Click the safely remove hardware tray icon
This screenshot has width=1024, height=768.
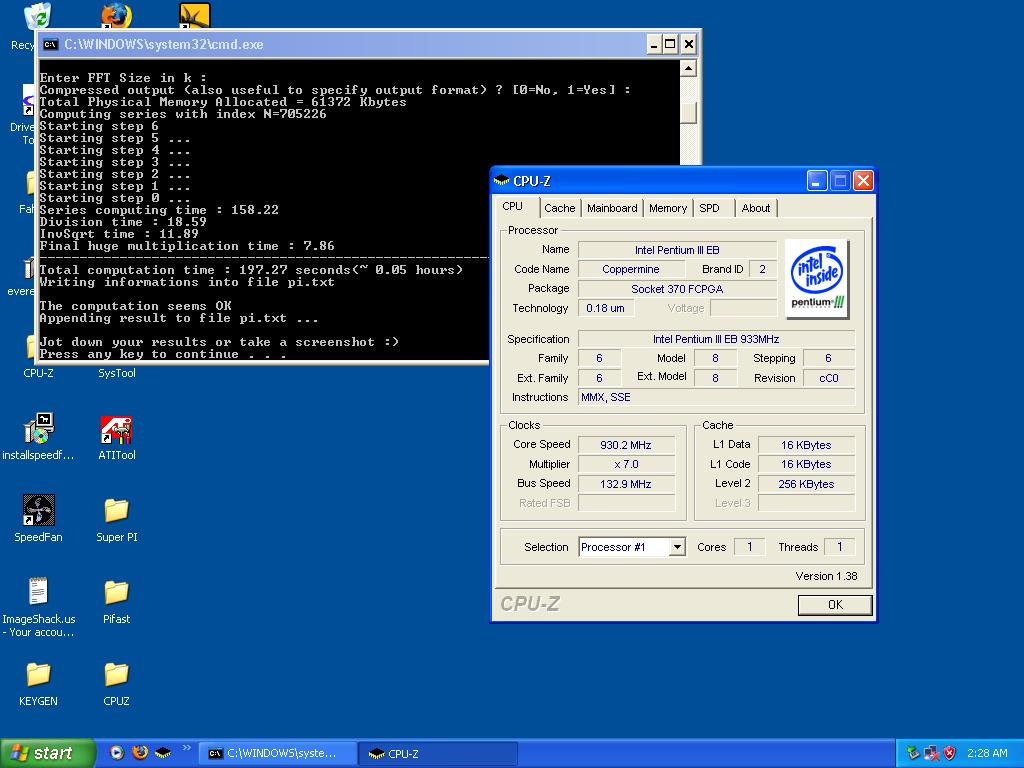click(913, 753)
